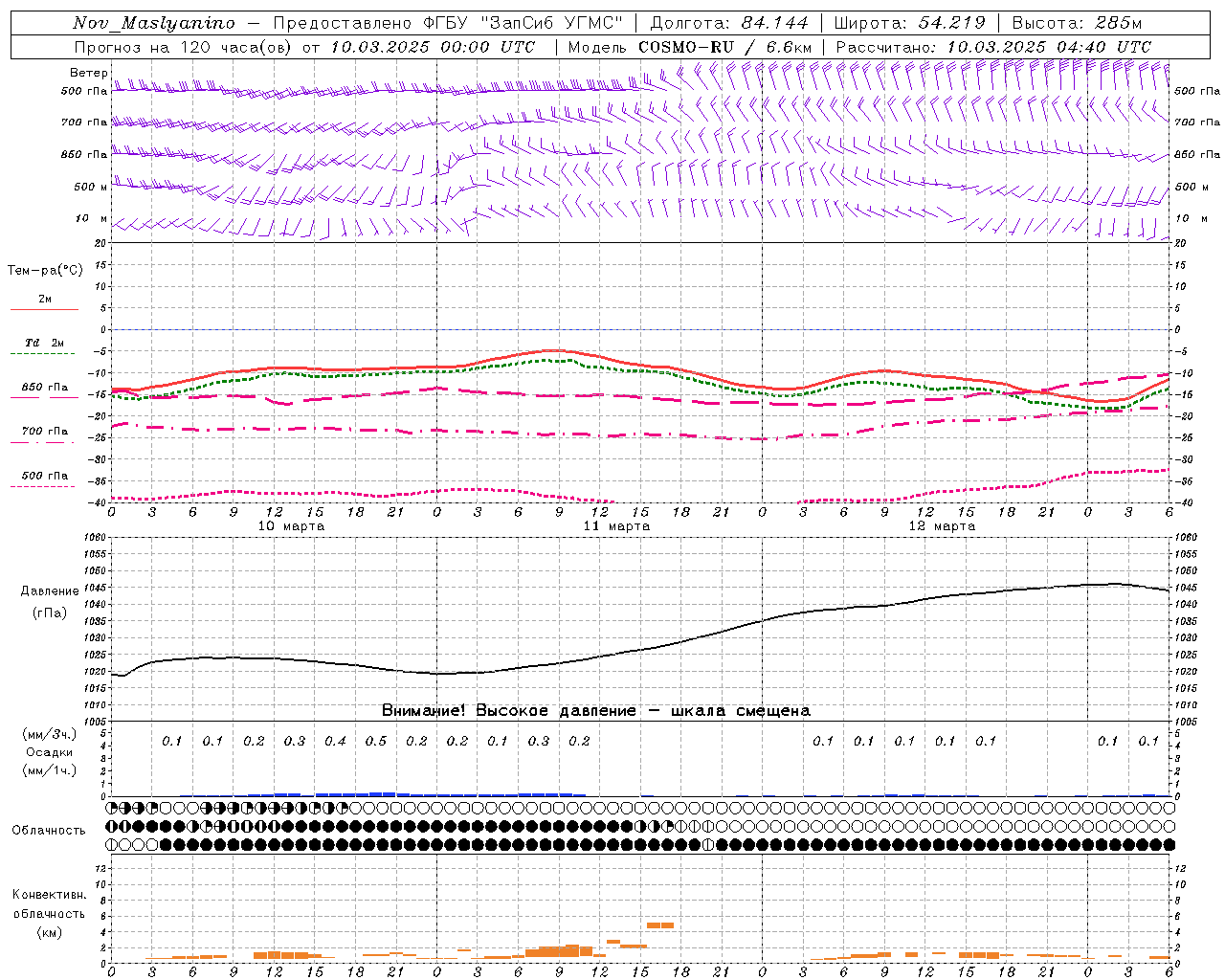The height and width of the screenshot is (980, 1225).
Task: Click the "10 марта" date label
Action: coord(292,526)
